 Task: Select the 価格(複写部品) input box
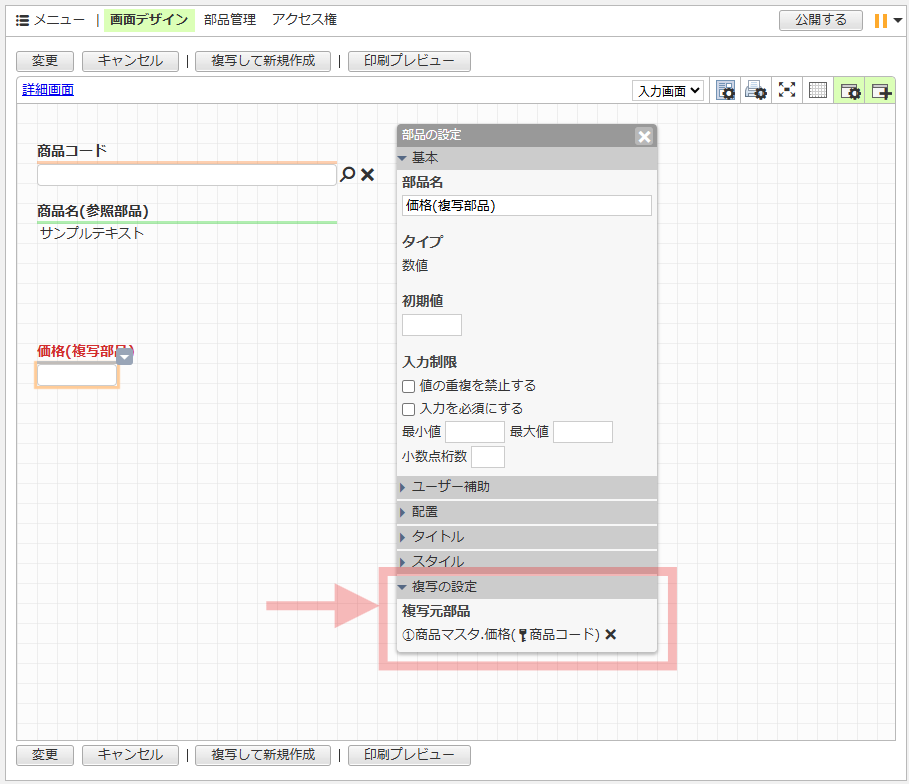click(77, 375)
